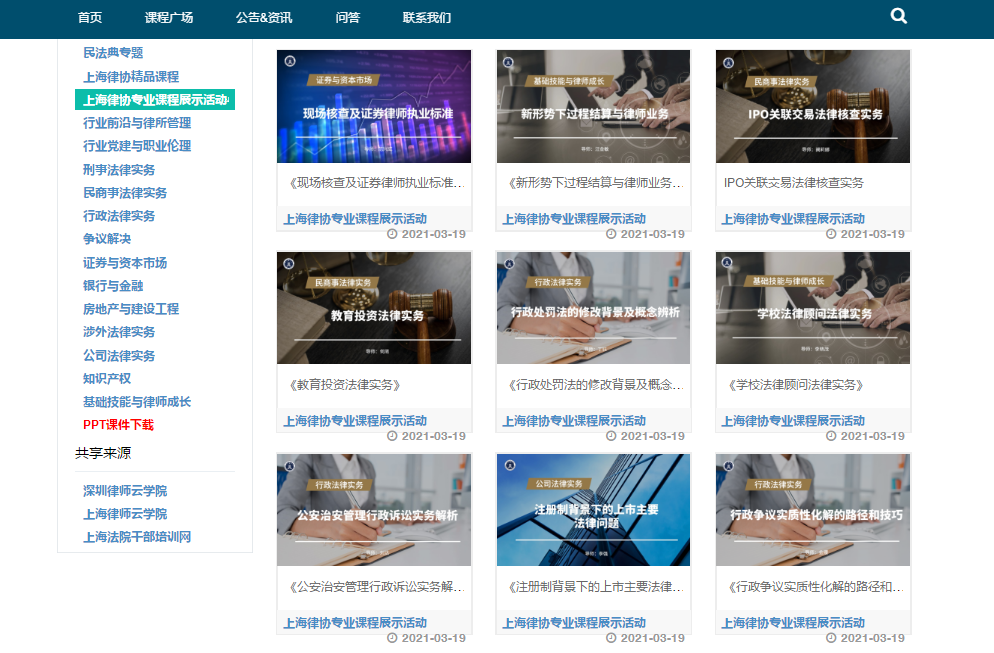Select 上海律协精品课程 category
The width and height of the screenshot is (994, 653).
131,77
